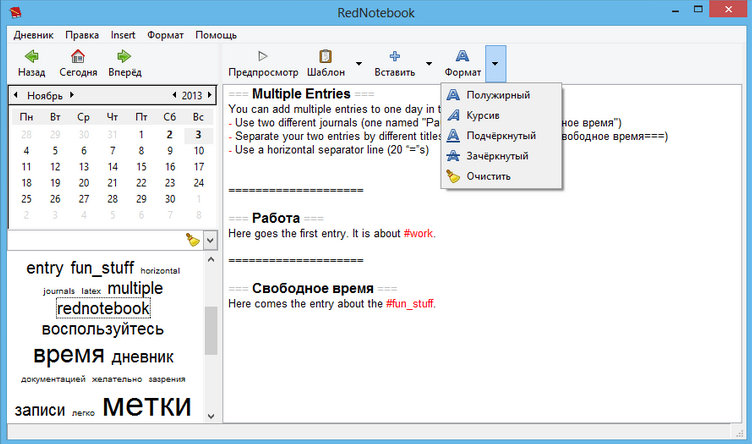Click the 'latex' word in cloud
Screen dimensions: 752x444
[91, 291]
